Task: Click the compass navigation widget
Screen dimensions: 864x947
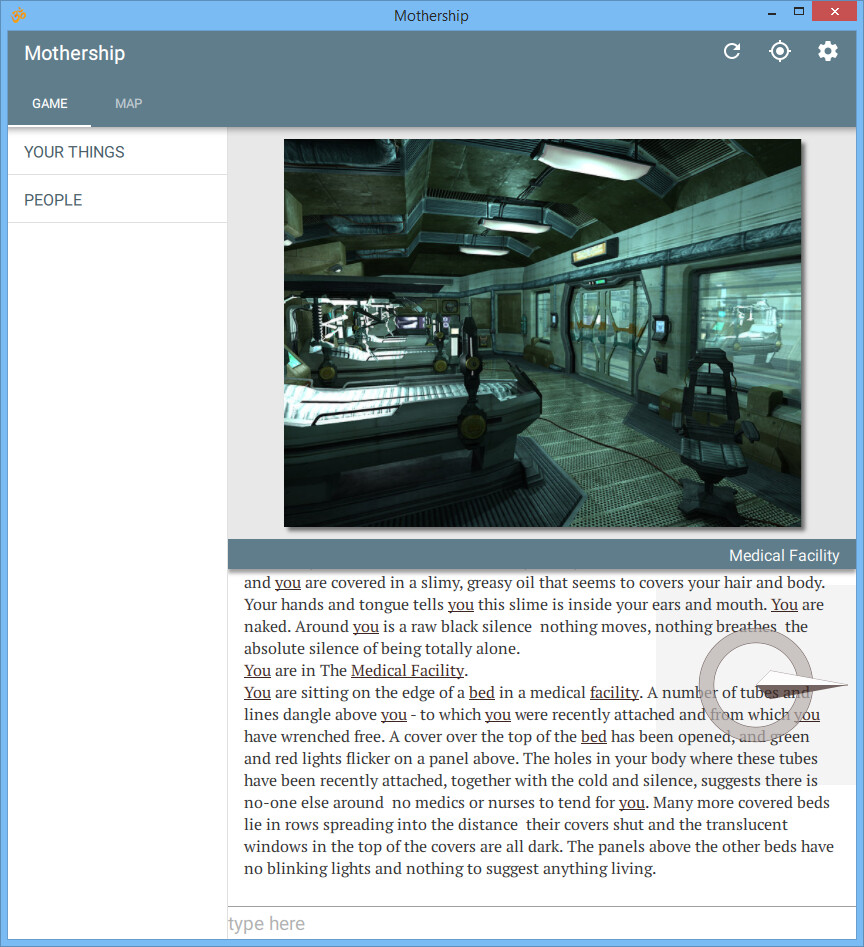Action: click(756, 684)
